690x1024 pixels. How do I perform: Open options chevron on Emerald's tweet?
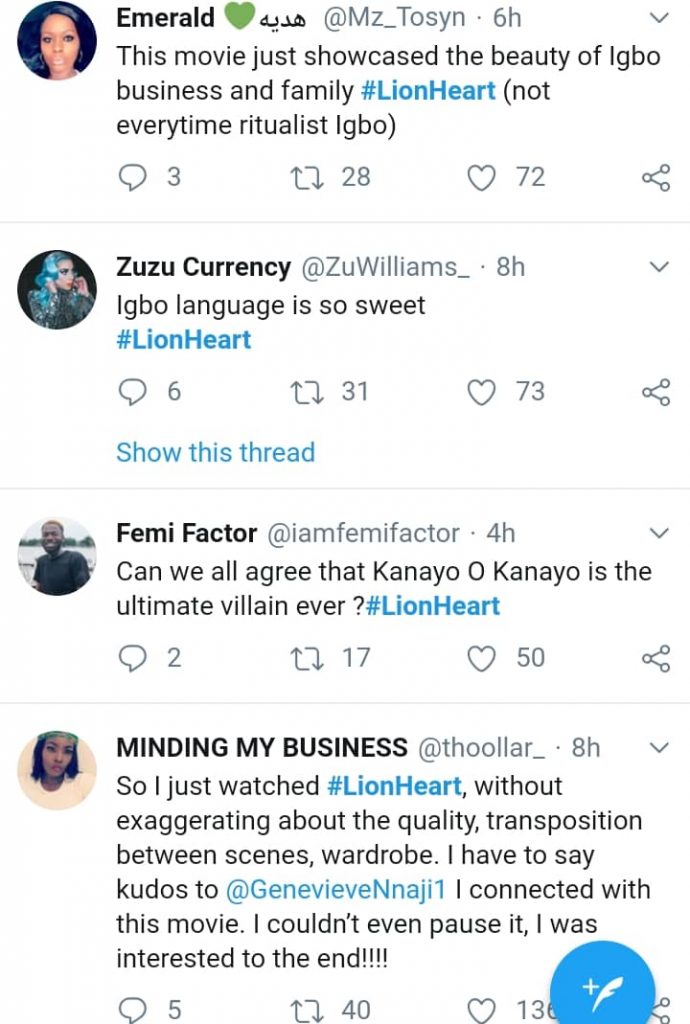coord(659,18)
